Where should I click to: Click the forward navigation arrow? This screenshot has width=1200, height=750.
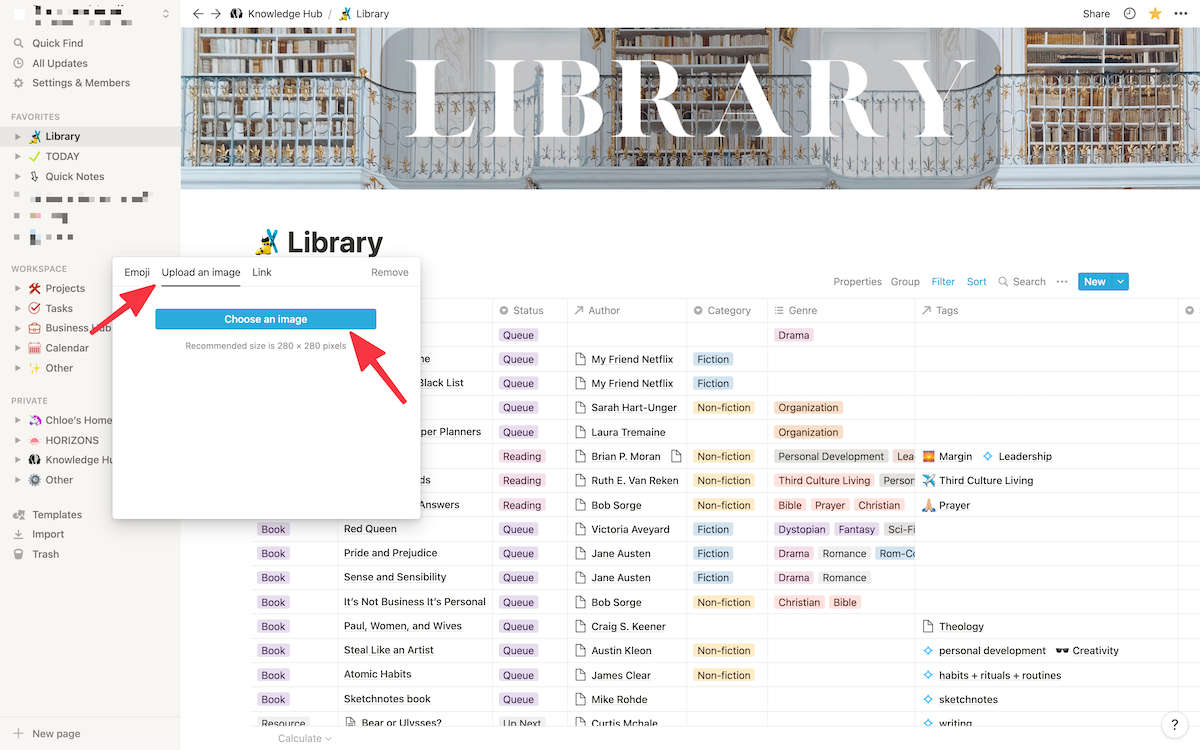pyautogui.click(x=215, y=14)
